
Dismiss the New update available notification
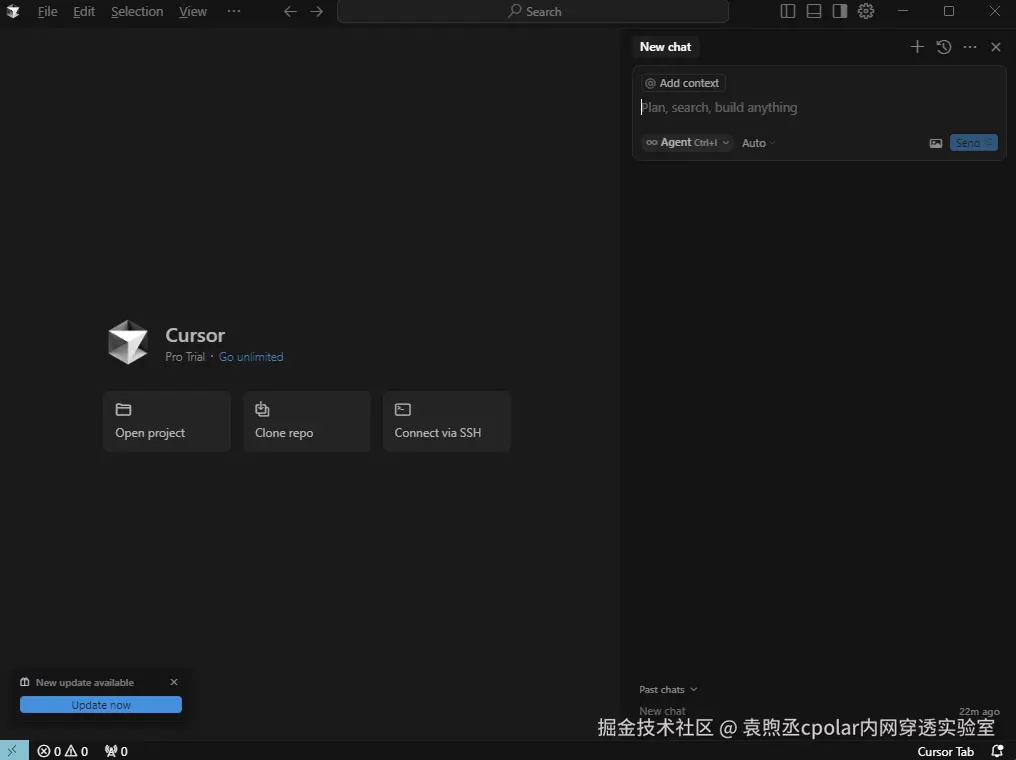tap(174, 682)
